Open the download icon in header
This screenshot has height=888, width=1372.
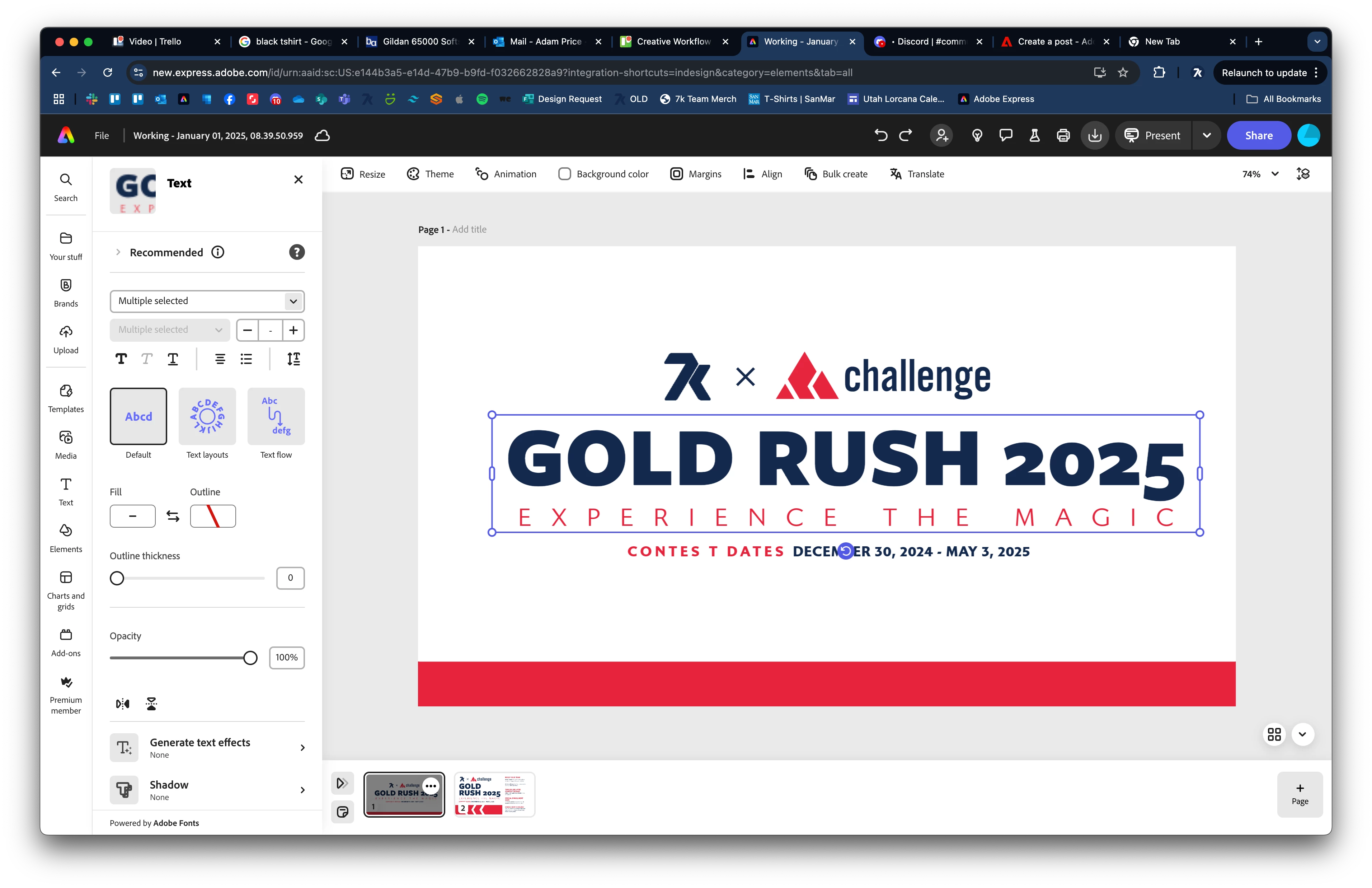coord(1094,136)
